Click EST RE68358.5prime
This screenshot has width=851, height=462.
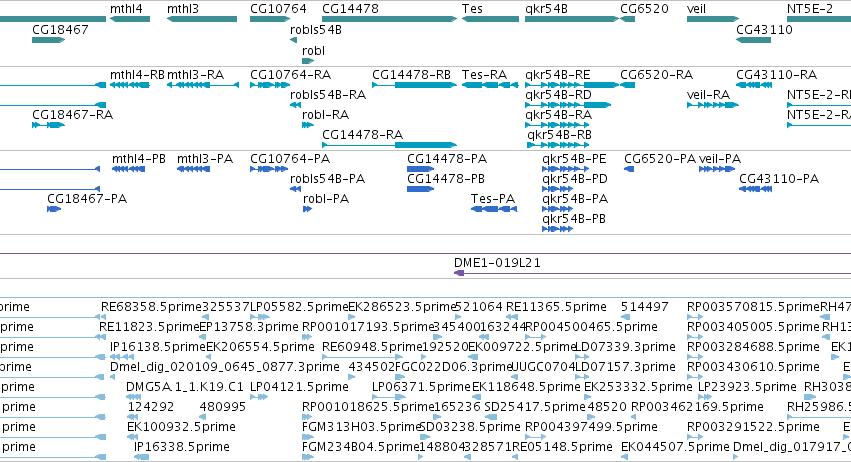point(151,307)
